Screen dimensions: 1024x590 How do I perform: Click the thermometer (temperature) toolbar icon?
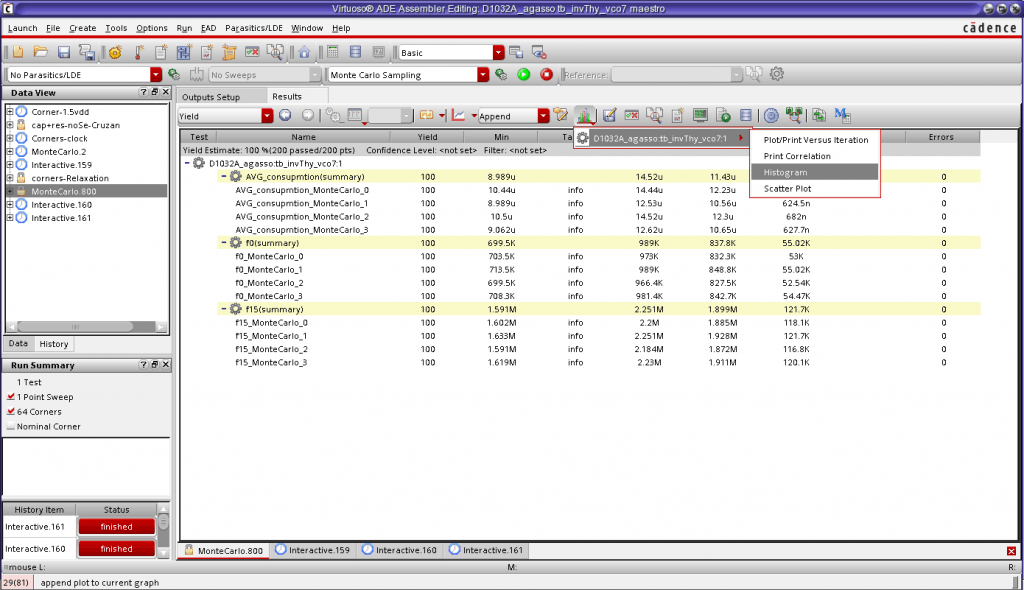[x=139, y=52]
